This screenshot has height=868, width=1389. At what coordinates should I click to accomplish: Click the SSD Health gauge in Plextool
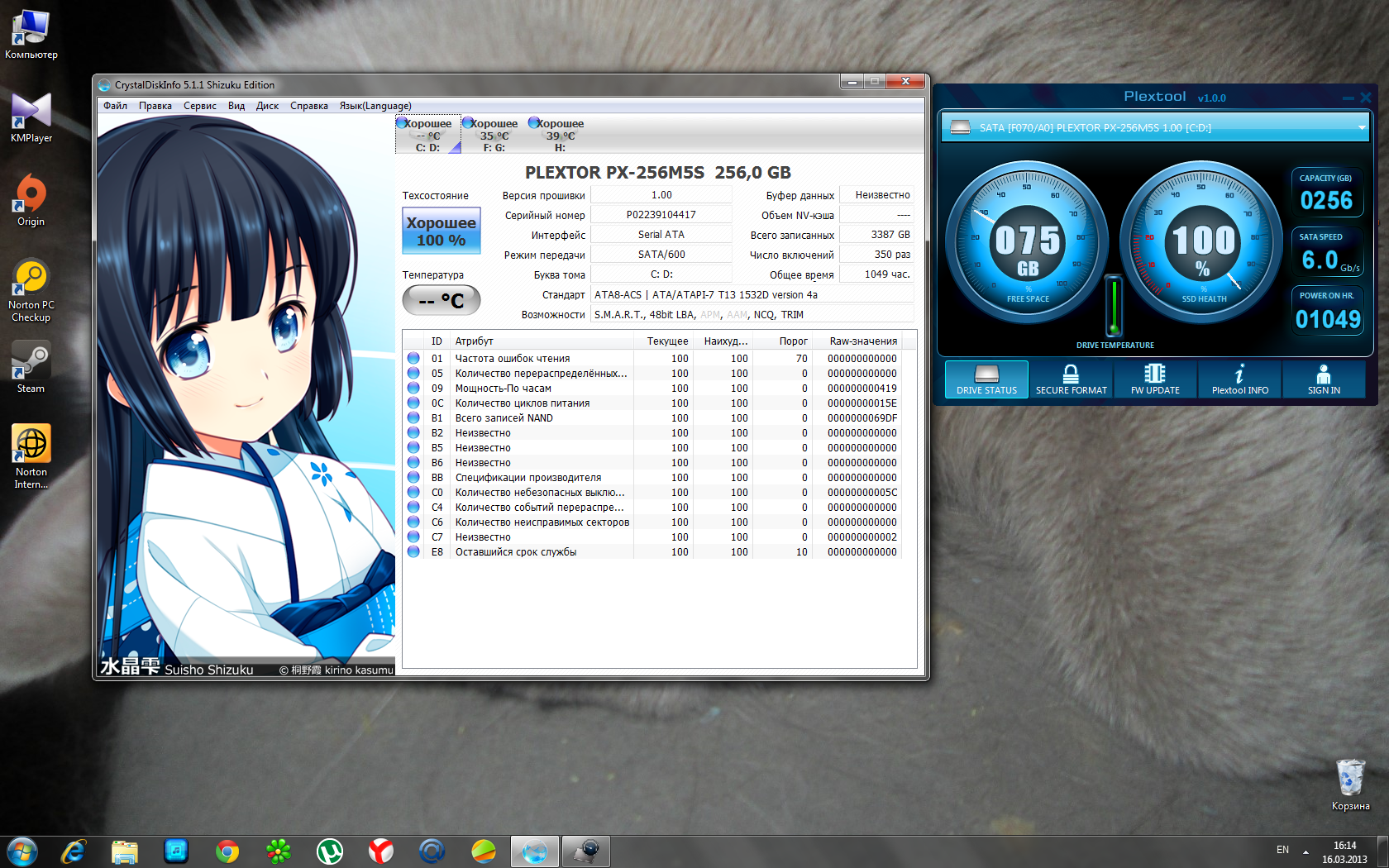(x=1202, y=241)
